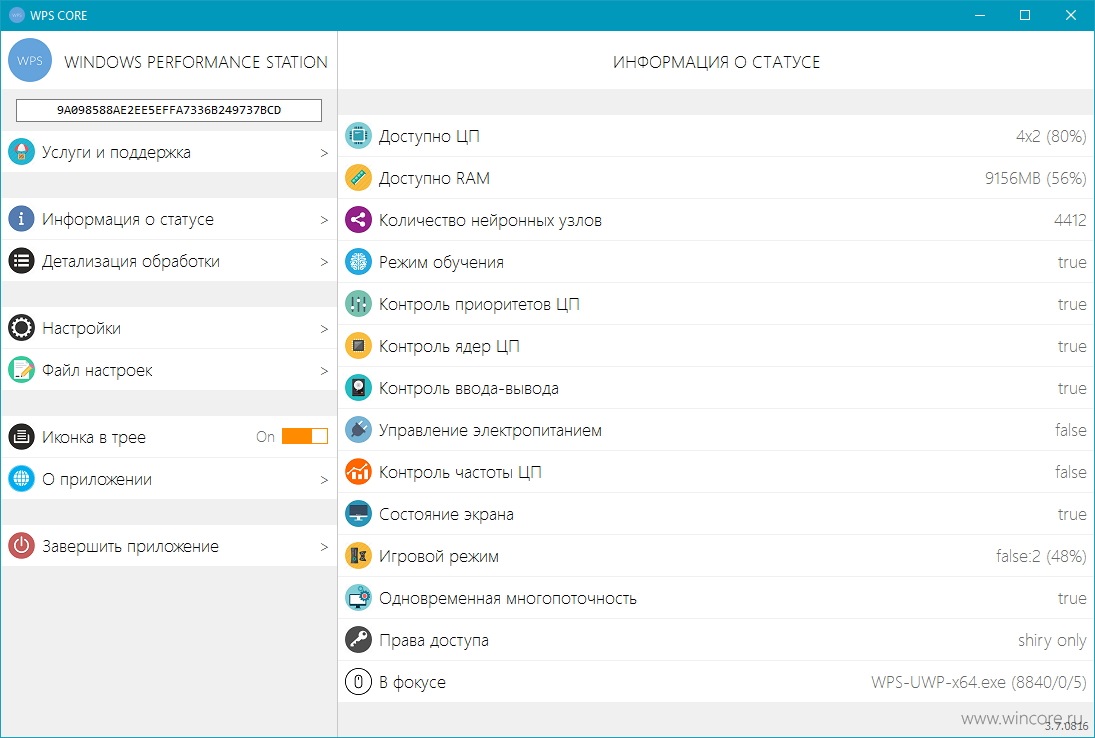Image resolution: width=1095 pixels, height=738 pixels.
Task: Click the mouse icon for В фокусе
Action: click(x=358, y=681)
